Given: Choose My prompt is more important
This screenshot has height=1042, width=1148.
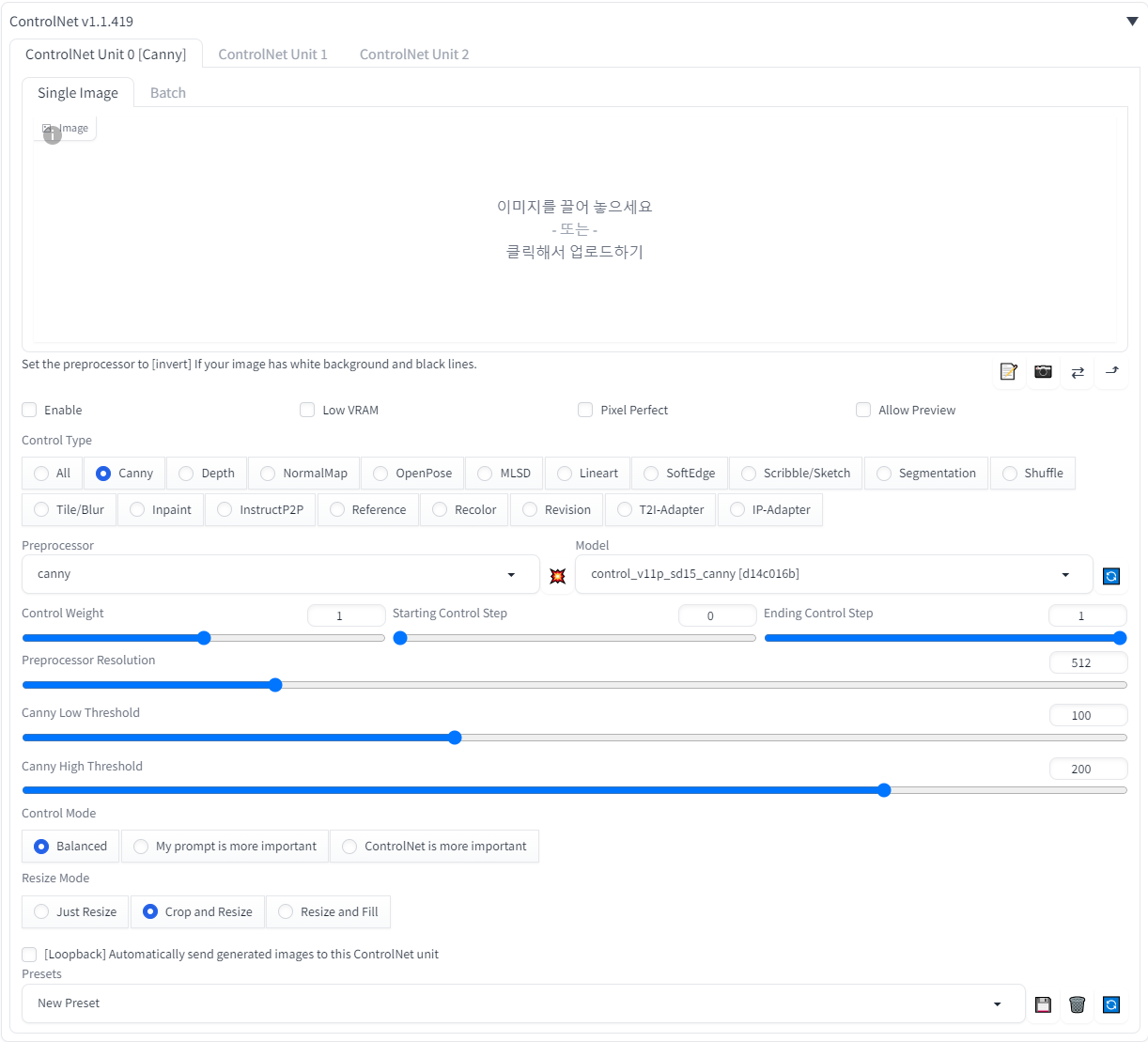Looking at the screenshot, I should coord(225,847).
